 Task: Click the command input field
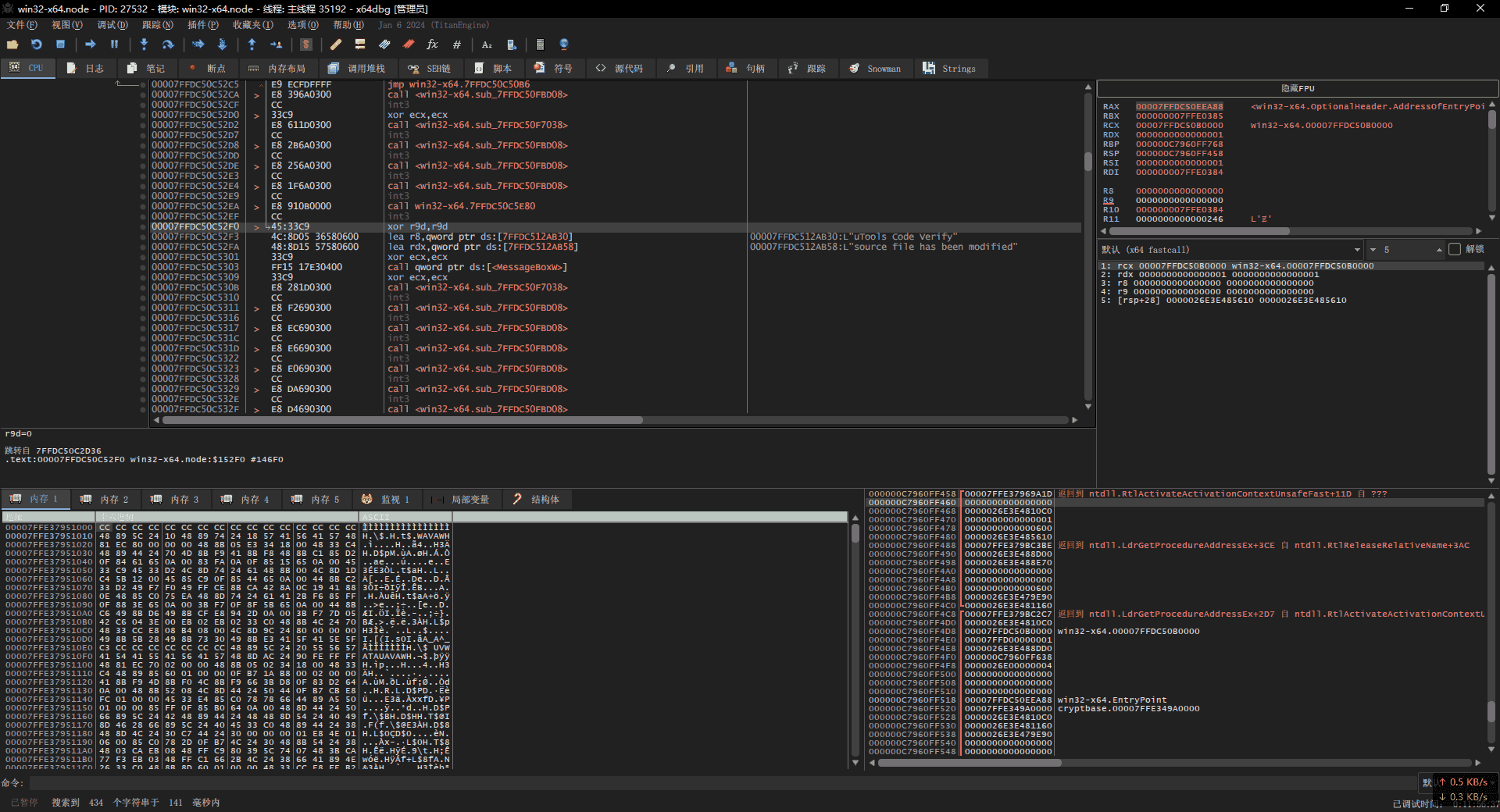[723, 783]
